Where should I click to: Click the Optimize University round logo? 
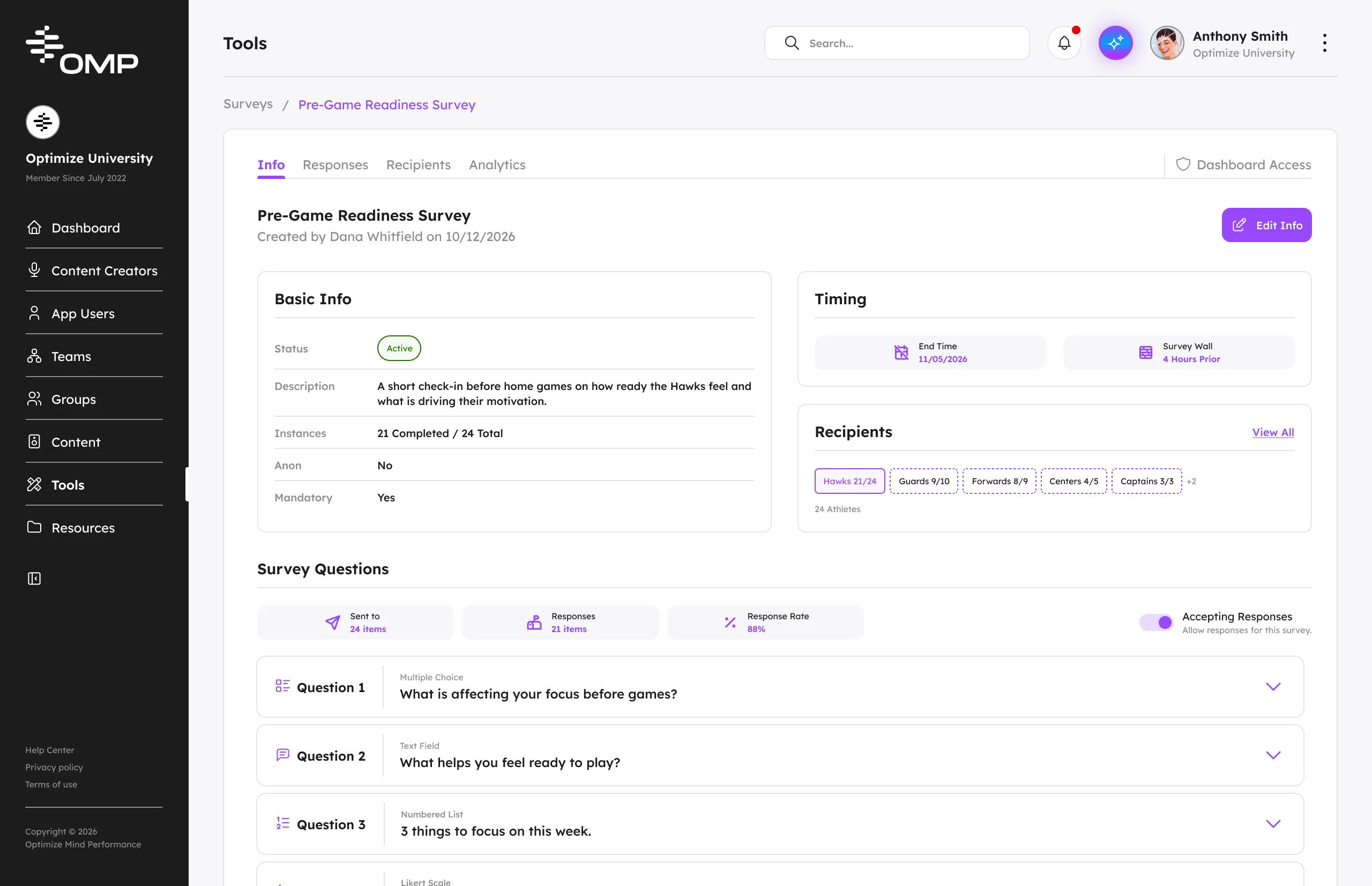coord(42,122)
